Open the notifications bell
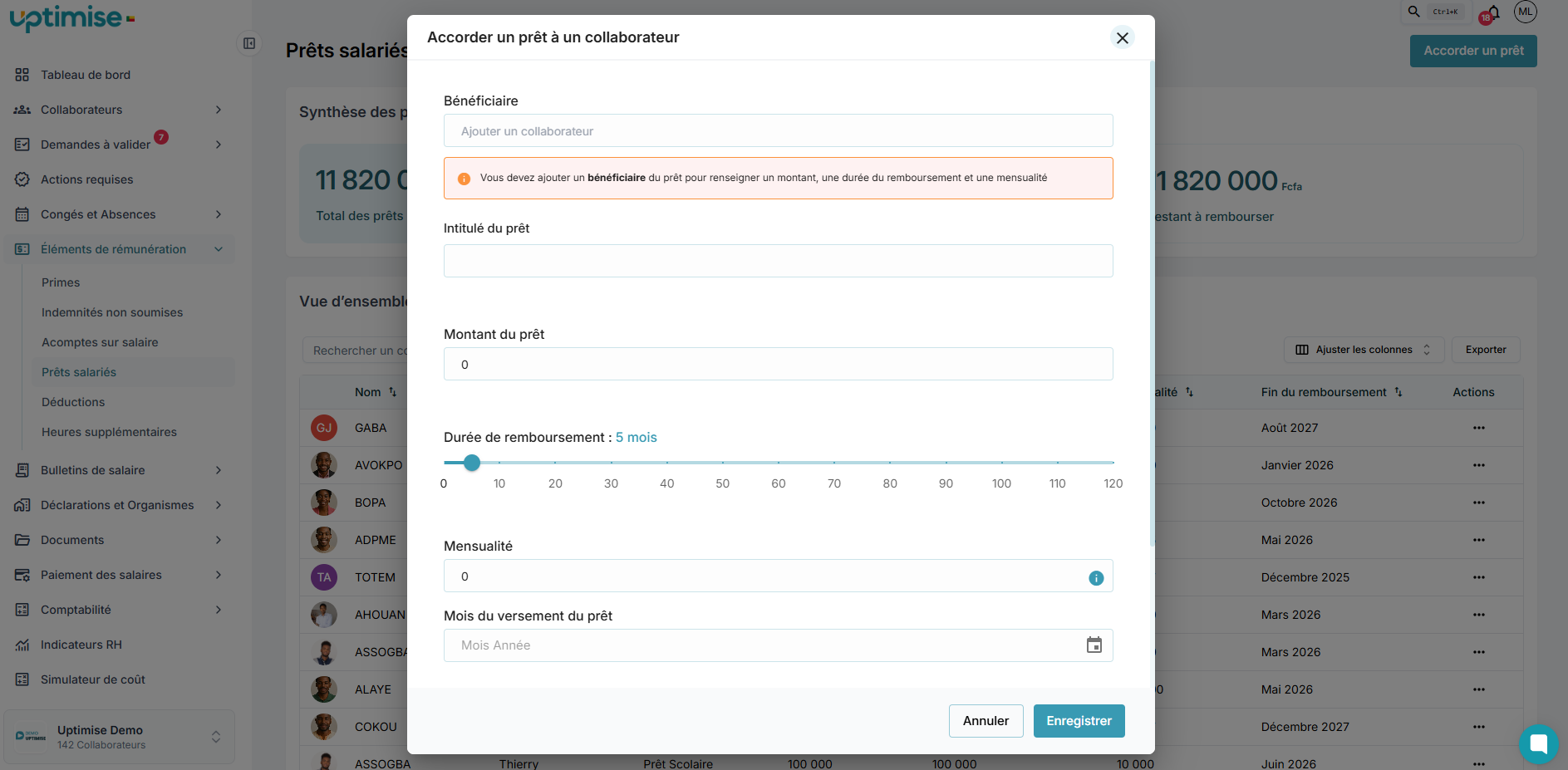The height and width of the screenshot is (770, 1568). 1494,12
